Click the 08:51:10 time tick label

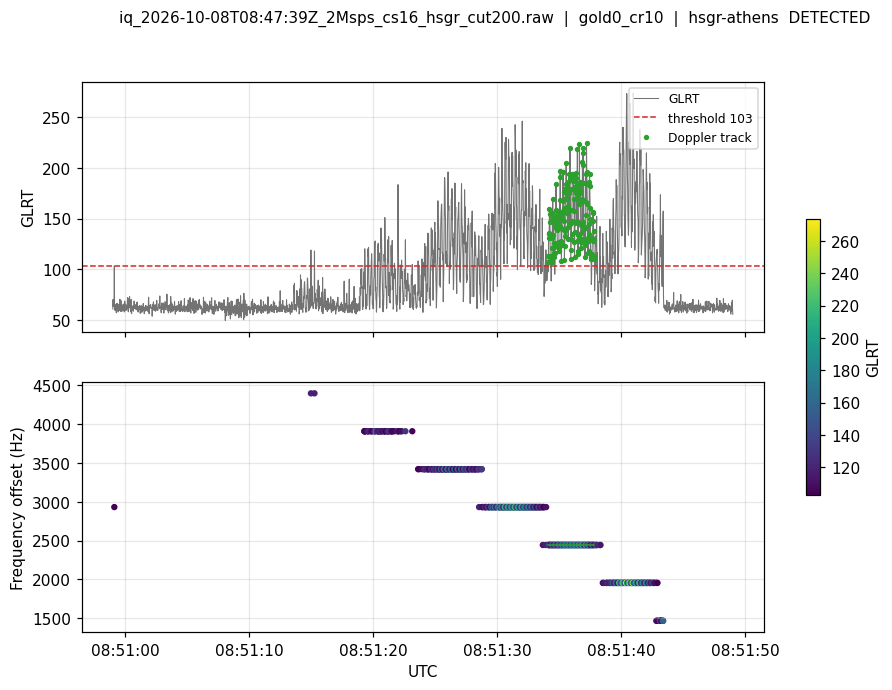click(x=249, y=650)
